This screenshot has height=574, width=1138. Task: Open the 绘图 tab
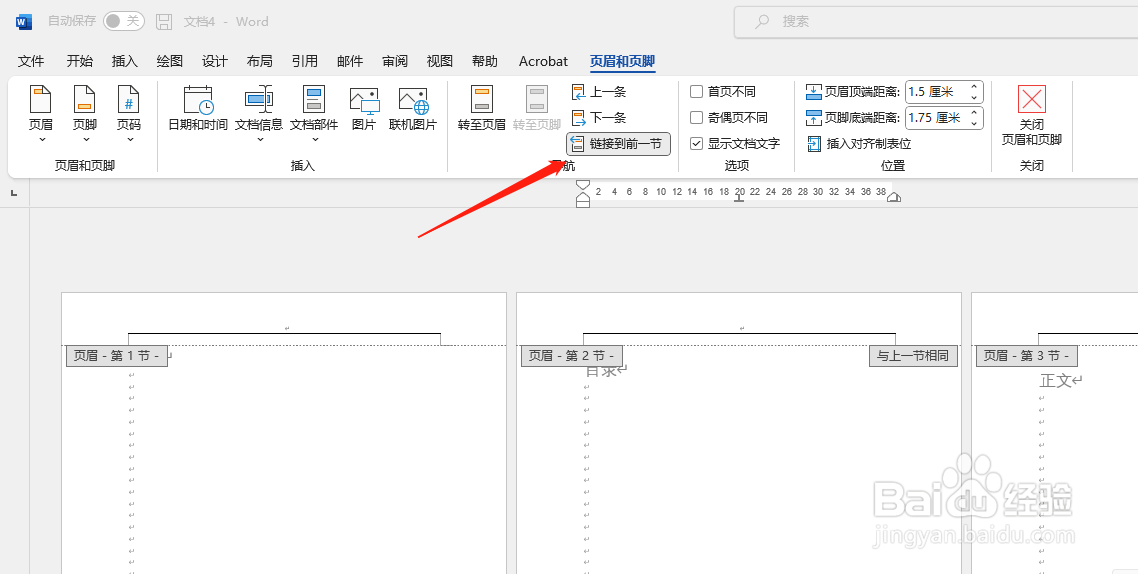tap(170, 62)
